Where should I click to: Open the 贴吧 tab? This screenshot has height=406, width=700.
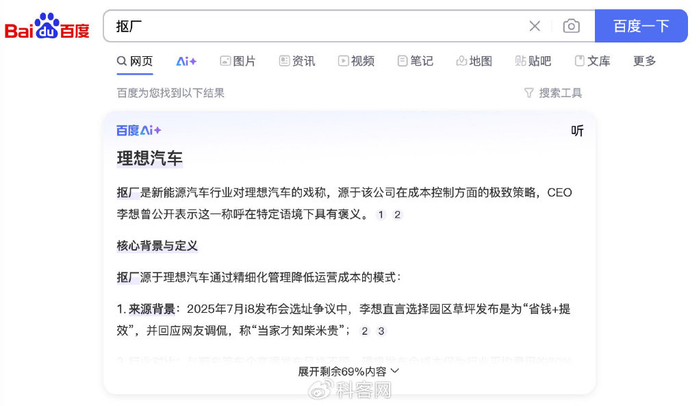click(x=533, y=61)
